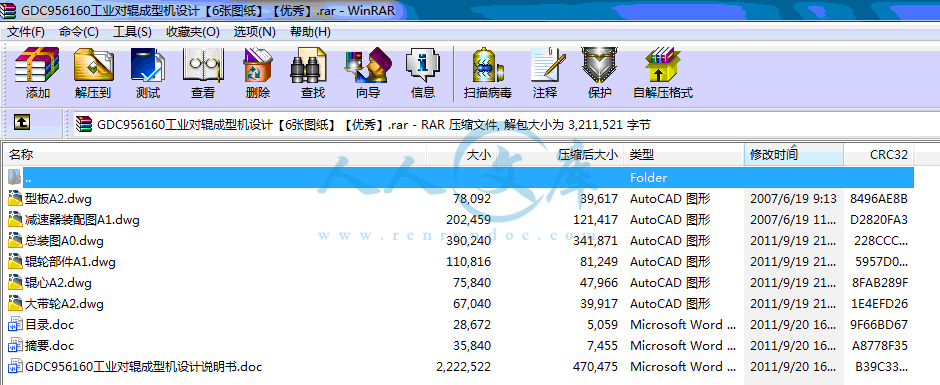Open the 收藏夹(O) menu
The image size is (940, 385).
click(x=193, y=32)
